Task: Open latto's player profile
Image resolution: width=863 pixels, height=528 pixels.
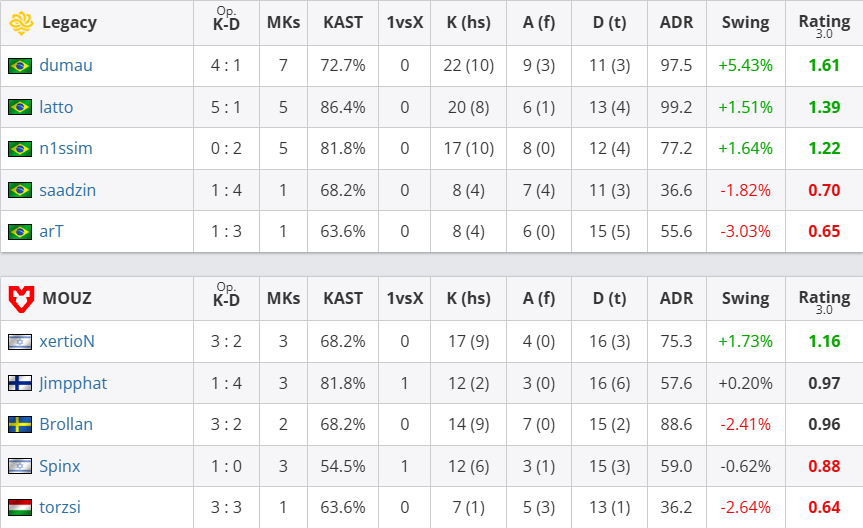Action: point(56,107)
